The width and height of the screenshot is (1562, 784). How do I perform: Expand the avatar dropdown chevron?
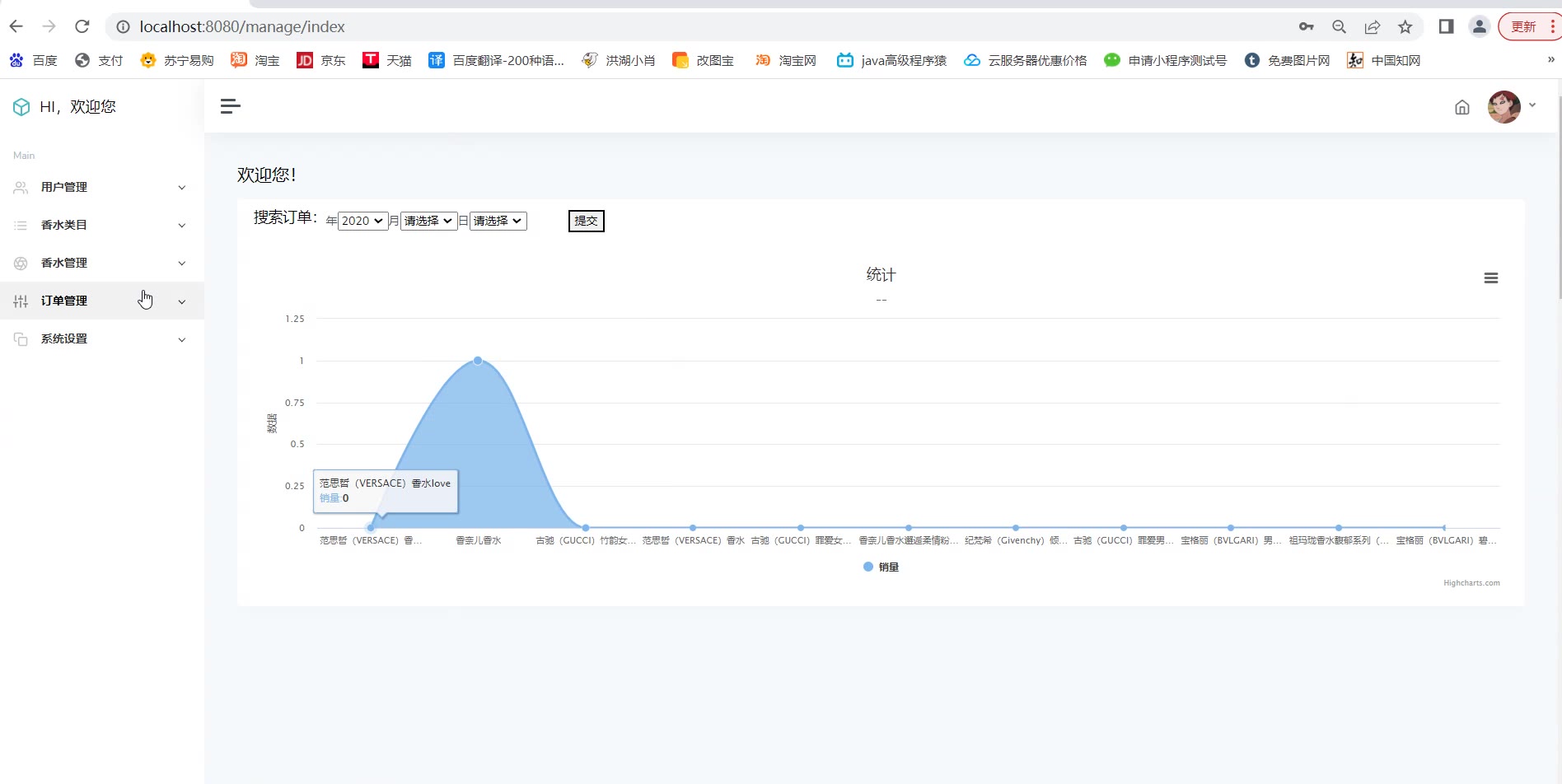point(1532,105)
